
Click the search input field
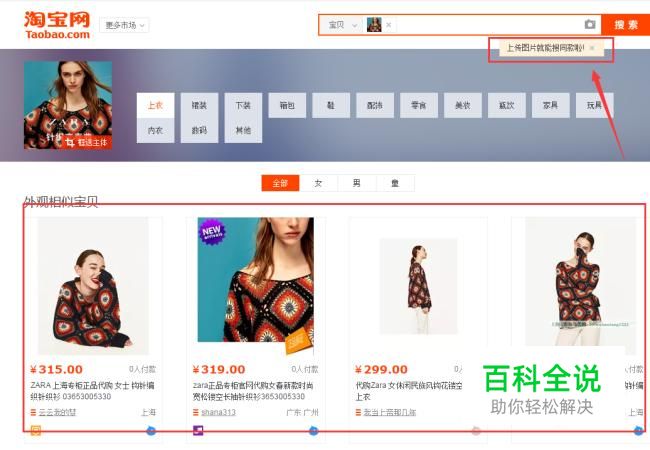(x=487, y=25)
